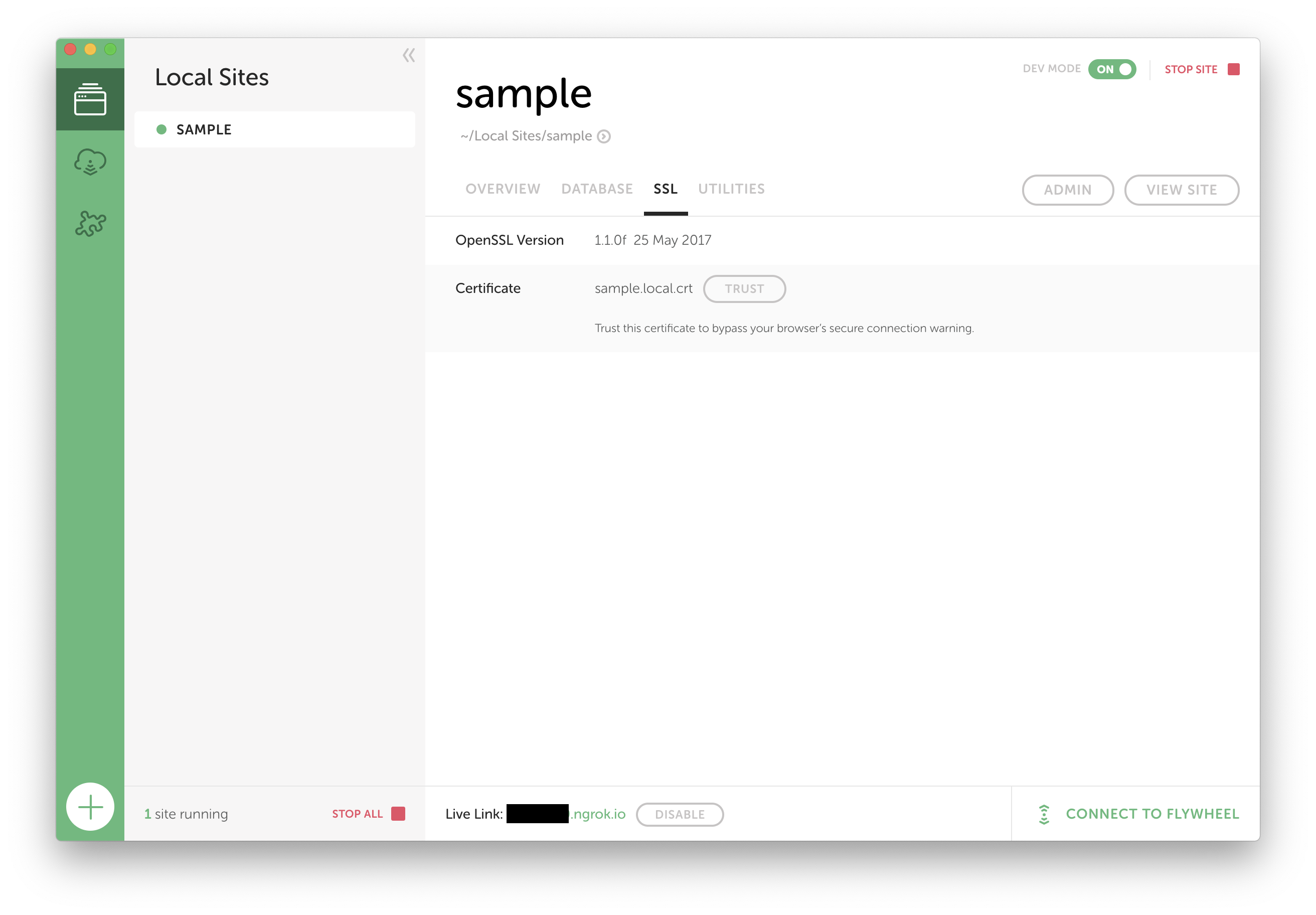Click the View Site button

coord(1181,190)
